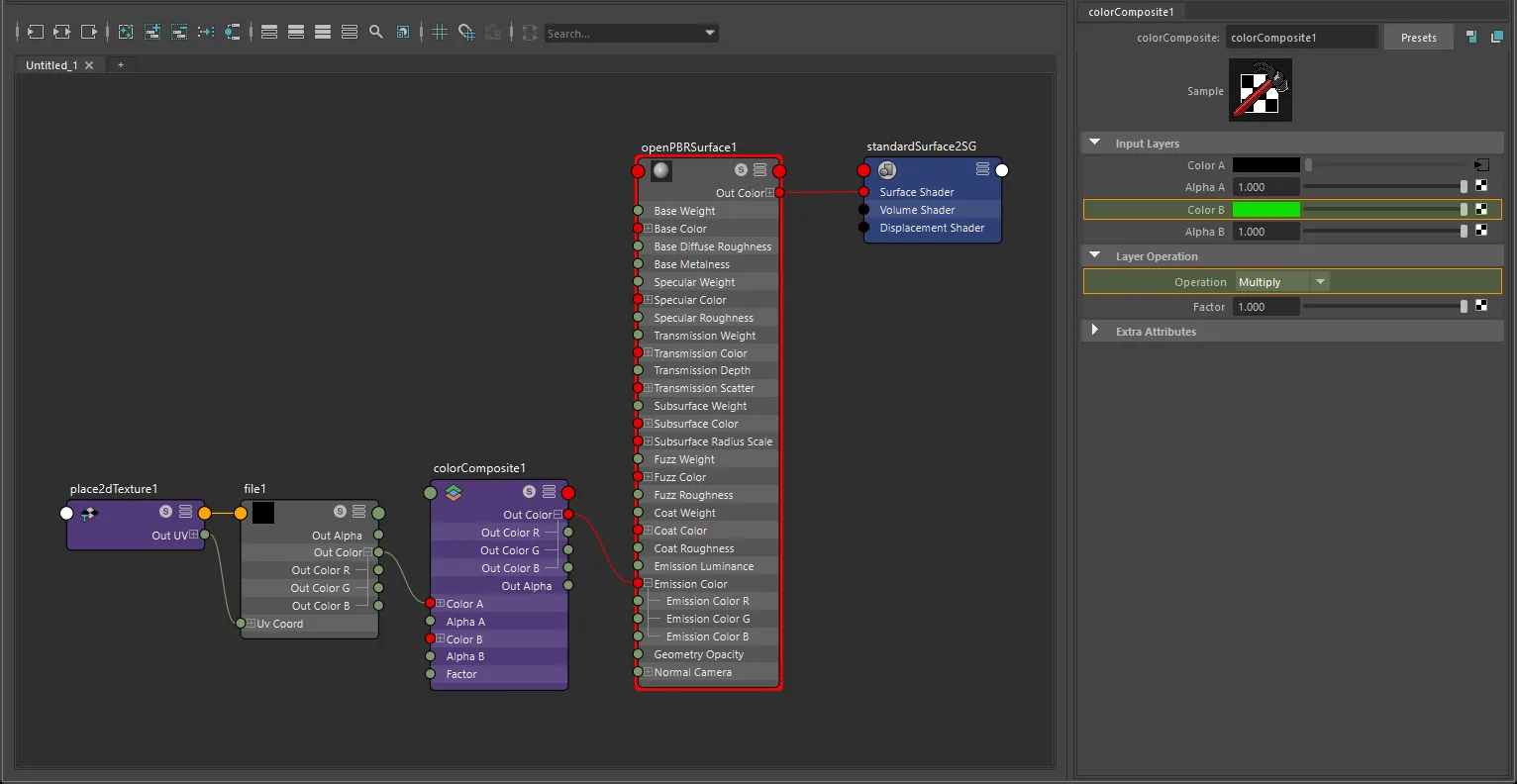Click the Rearrange graph icon
The width and height of the screenshot is (1517, 784).
pyautogui.click(x=206, y=32)
